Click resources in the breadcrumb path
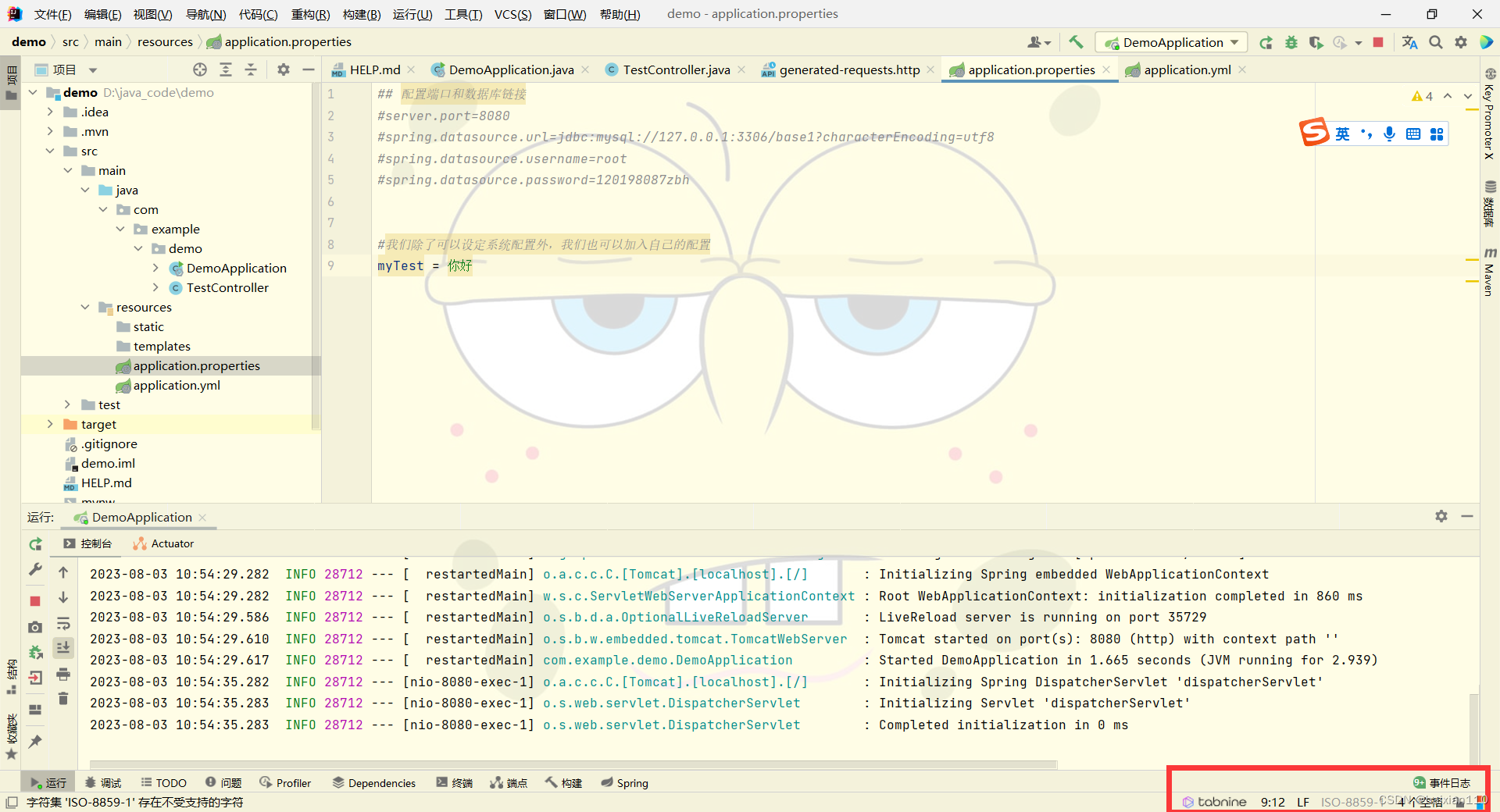1500x812 pixels. pyautogui.click(x=165, y=41)
